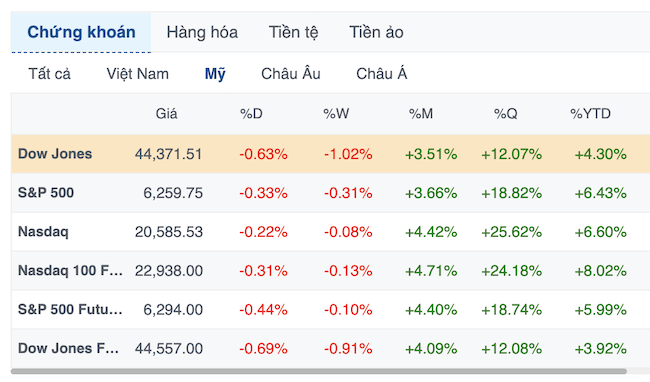Click the Chứng khoán tab

pyautogui.click(x=81, y=32)
